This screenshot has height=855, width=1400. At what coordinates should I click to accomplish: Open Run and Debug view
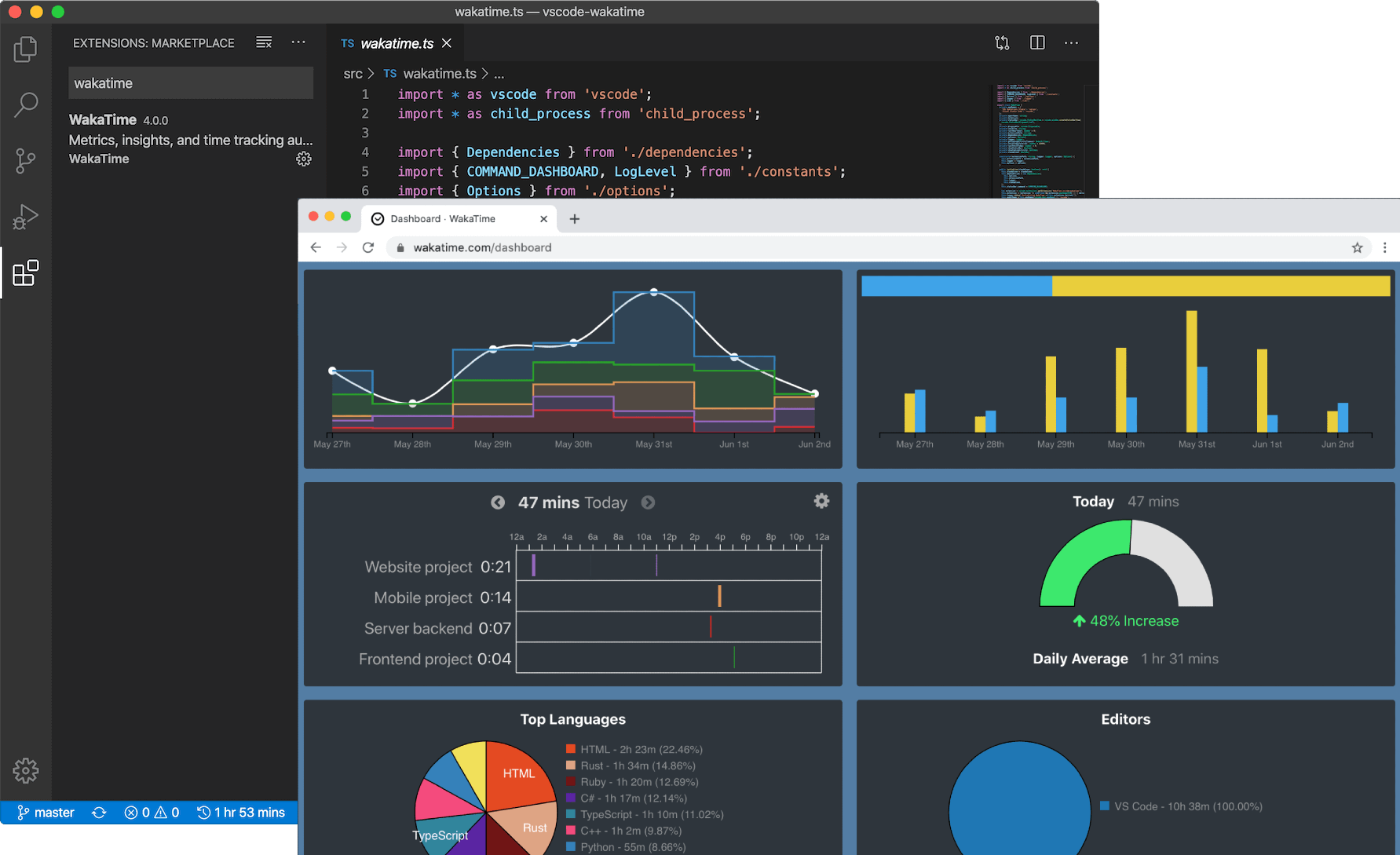coord(25,217)
